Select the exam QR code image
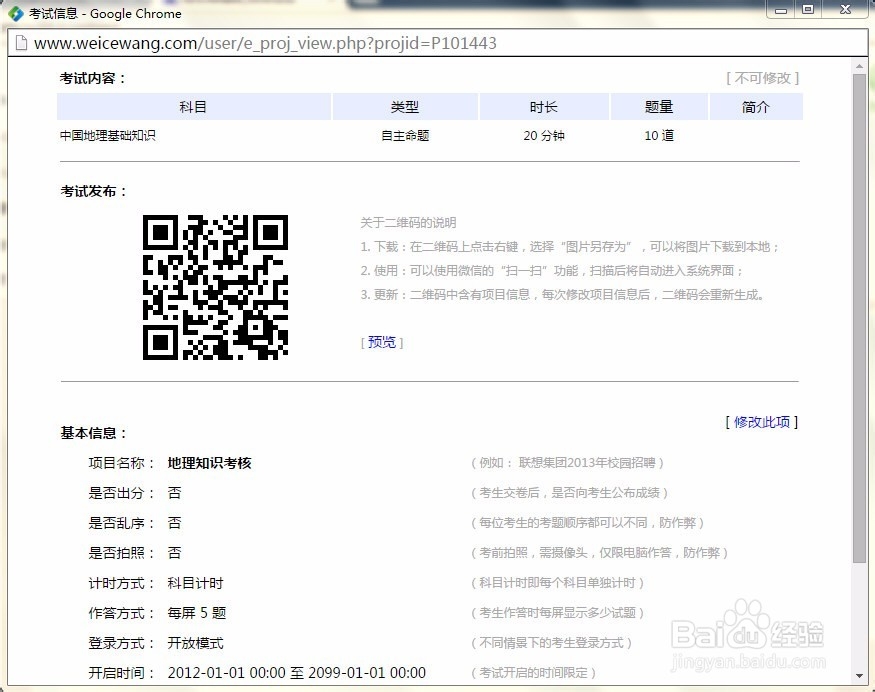The height and width of the screenshot is (692, 875). pyautogui.click(x=215, y=287)
